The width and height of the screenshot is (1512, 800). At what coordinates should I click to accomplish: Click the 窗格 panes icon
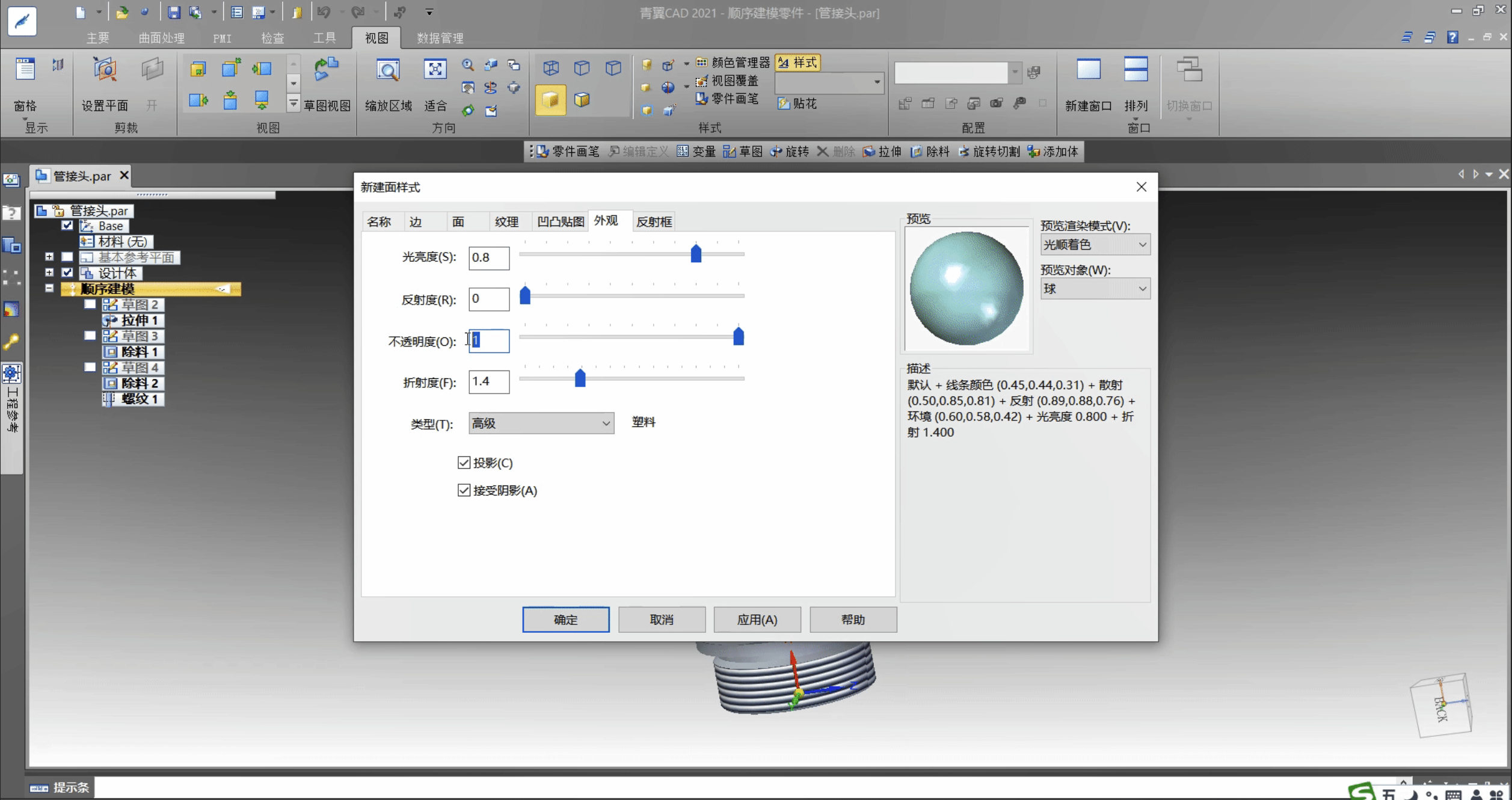[25, 70]
